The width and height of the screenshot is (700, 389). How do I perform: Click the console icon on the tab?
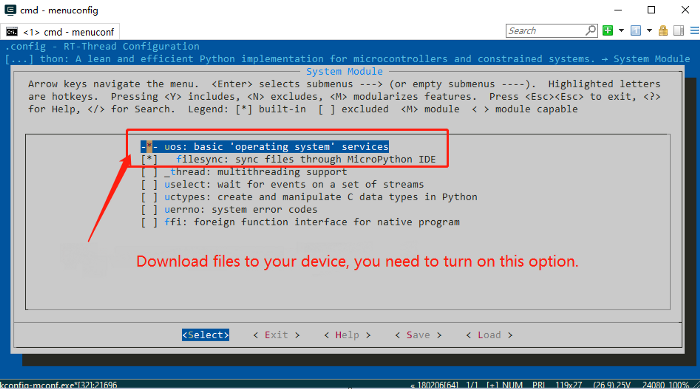pos(12,32)
